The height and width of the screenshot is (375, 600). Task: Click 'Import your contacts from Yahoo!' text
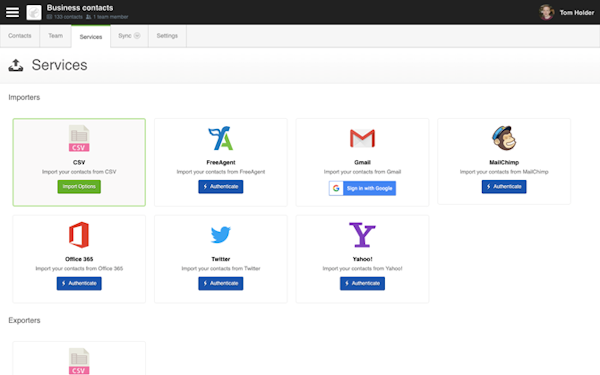pyautogui.click(x=362, y=269)
